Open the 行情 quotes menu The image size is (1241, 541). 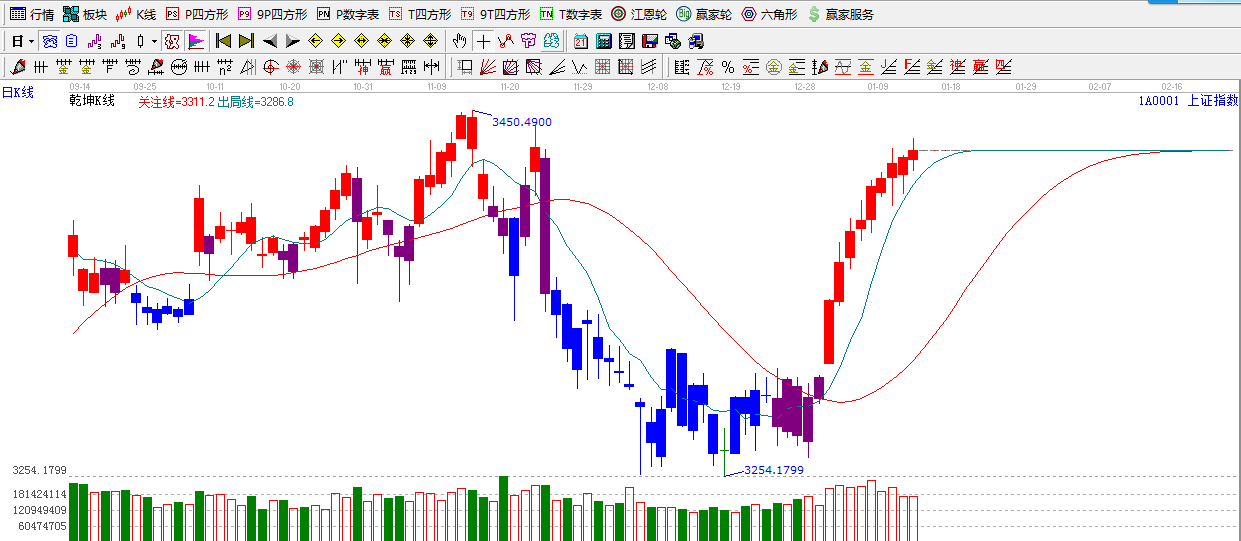click(x=31, y=14)
